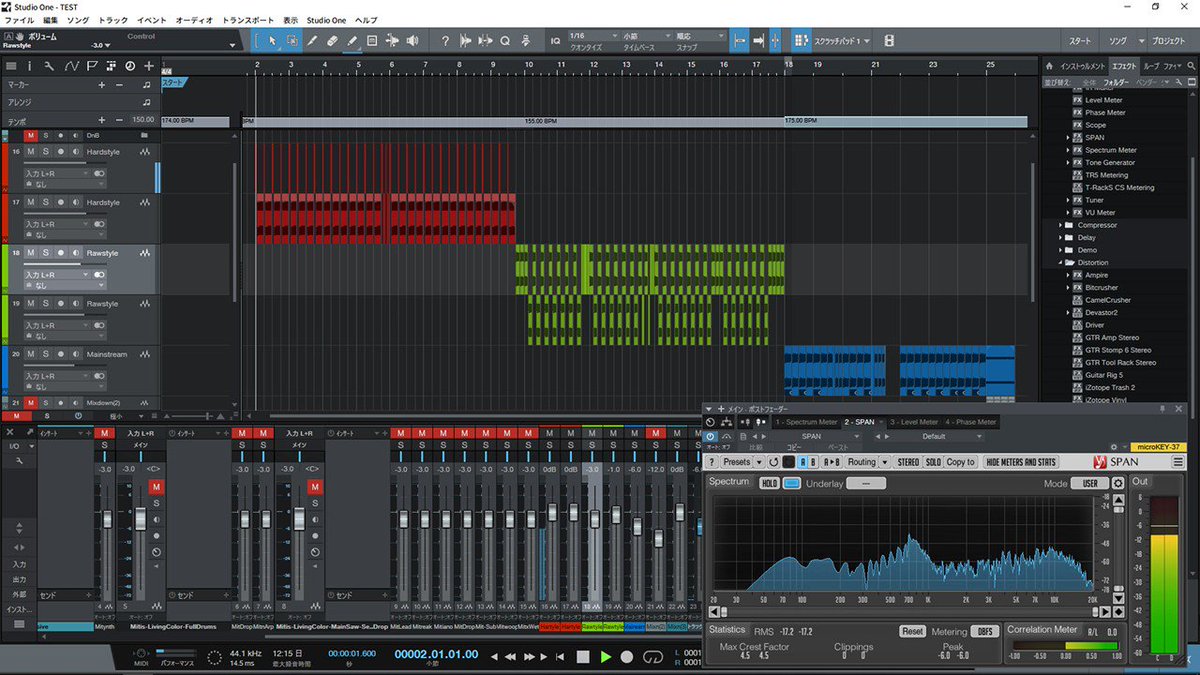Image resolution: width=1200 pixels, height=675 pixels.
Task: Open track wrench options icon
Action: [51, 66]
